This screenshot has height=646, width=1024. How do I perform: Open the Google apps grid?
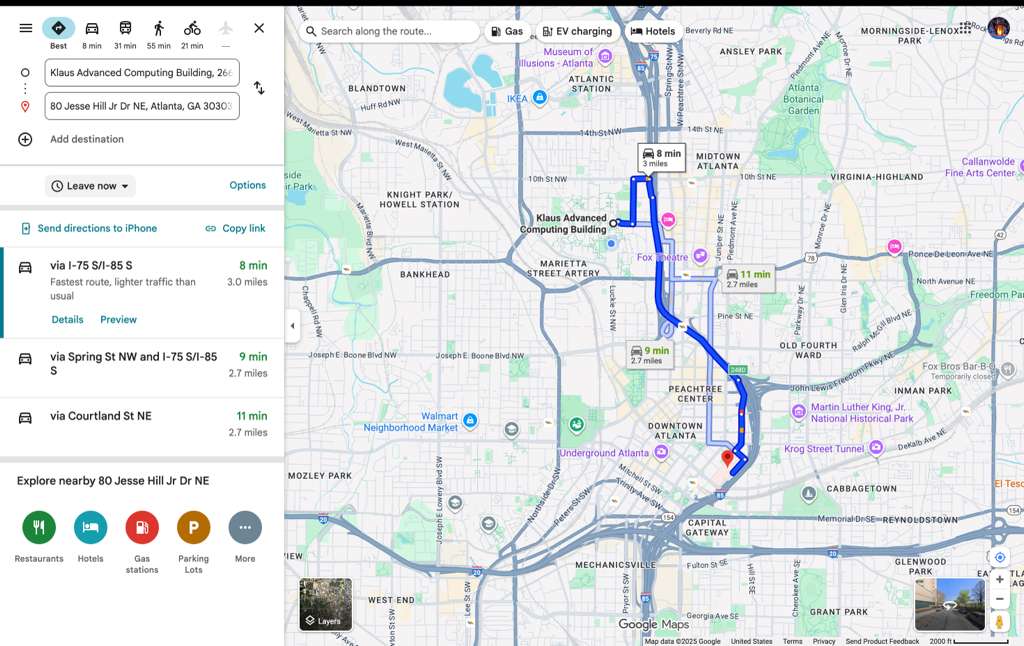(x=965, y=27)
